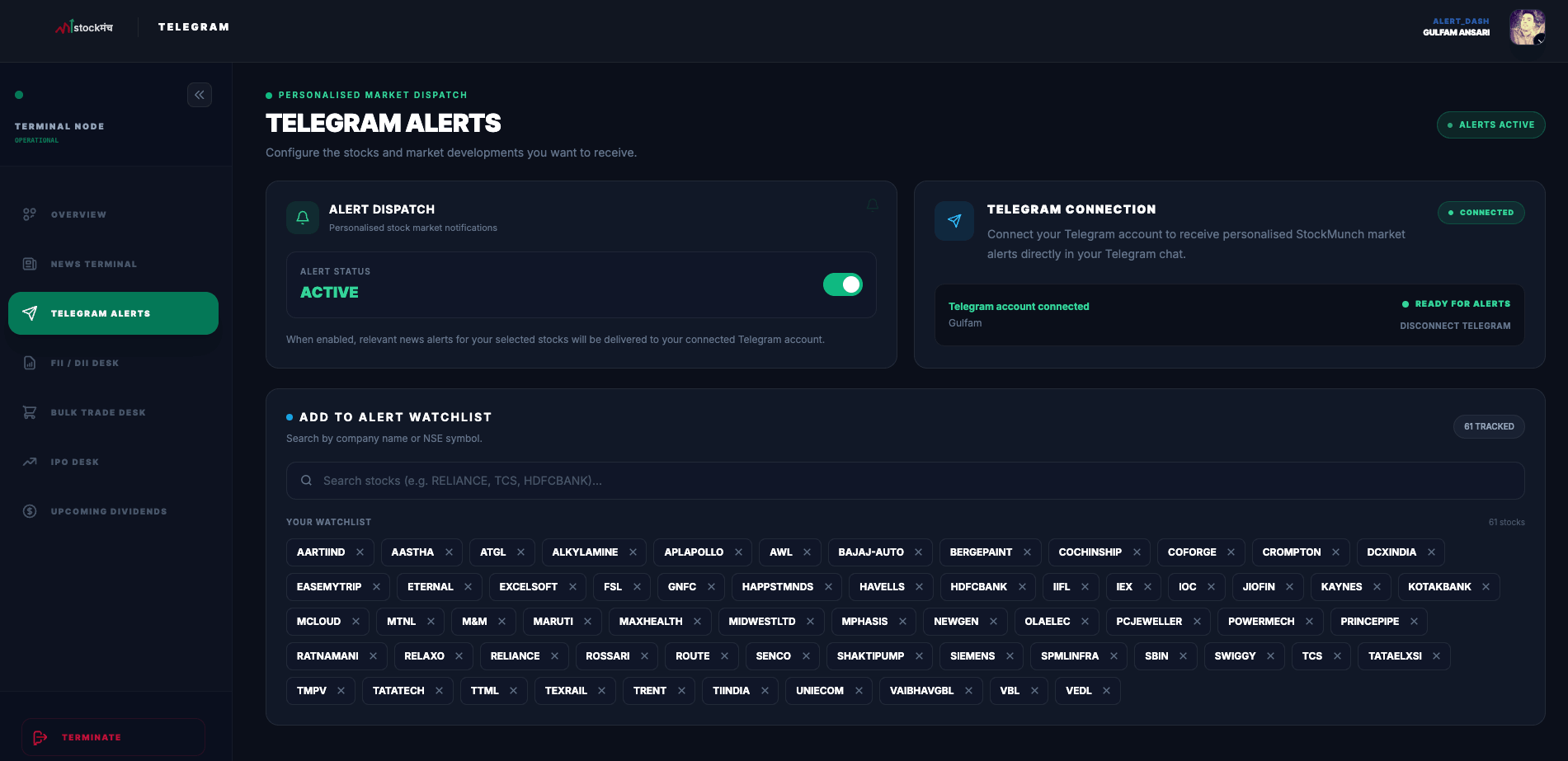Click the Alert Dispatch bell icon
Viewport: 1568px width, 761px height.
303,218
